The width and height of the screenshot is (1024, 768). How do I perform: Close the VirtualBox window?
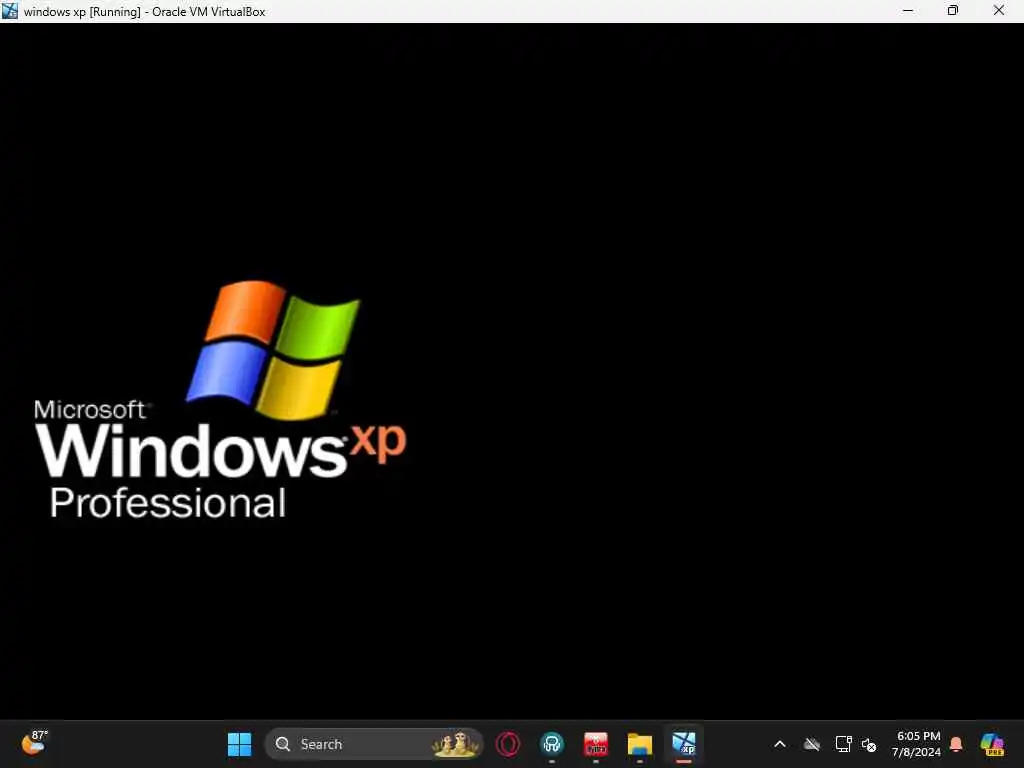click(999, 10)
